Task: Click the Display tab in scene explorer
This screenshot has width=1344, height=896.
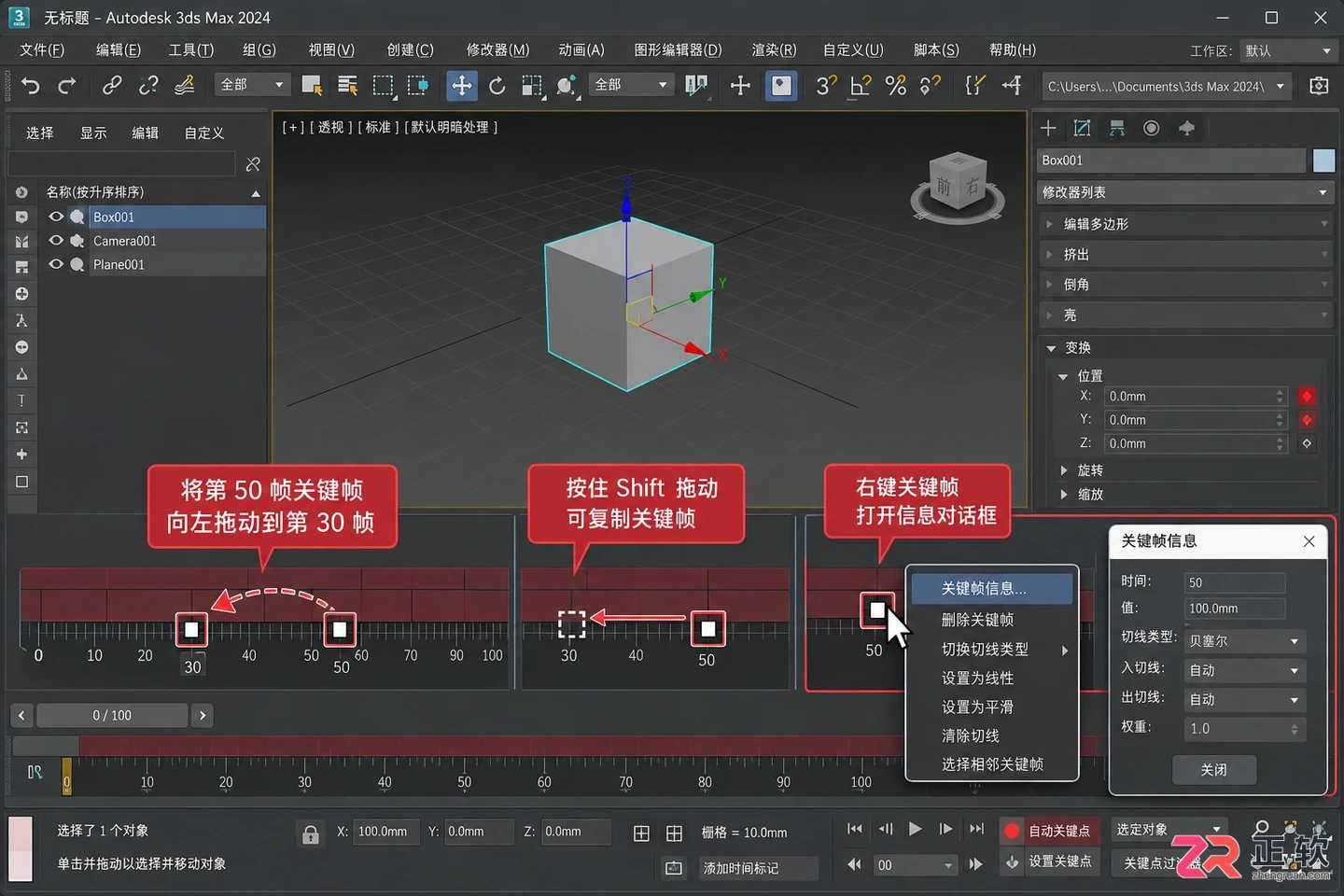Action: (x=92, y=133)
